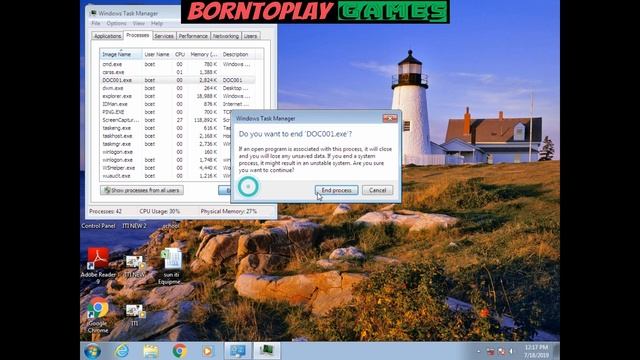The width and height of the screenshot is (640, 360).
Task: Select the DOC001.exe process row
Action: 178,80
